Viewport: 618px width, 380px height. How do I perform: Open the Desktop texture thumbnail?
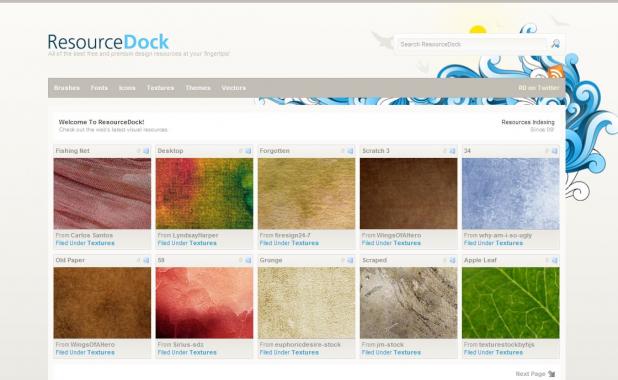(x=204, y=194)
